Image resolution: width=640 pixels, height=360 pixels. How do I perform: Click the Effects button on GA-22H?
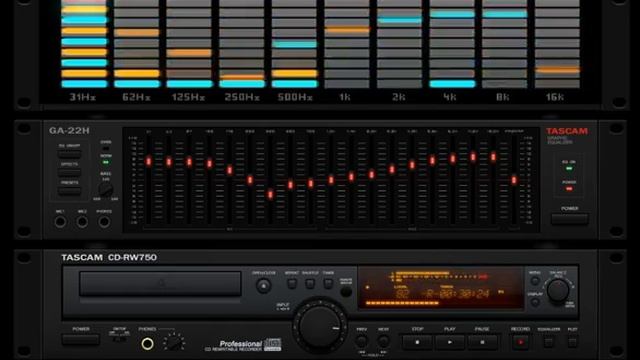[x=69, y=172]
